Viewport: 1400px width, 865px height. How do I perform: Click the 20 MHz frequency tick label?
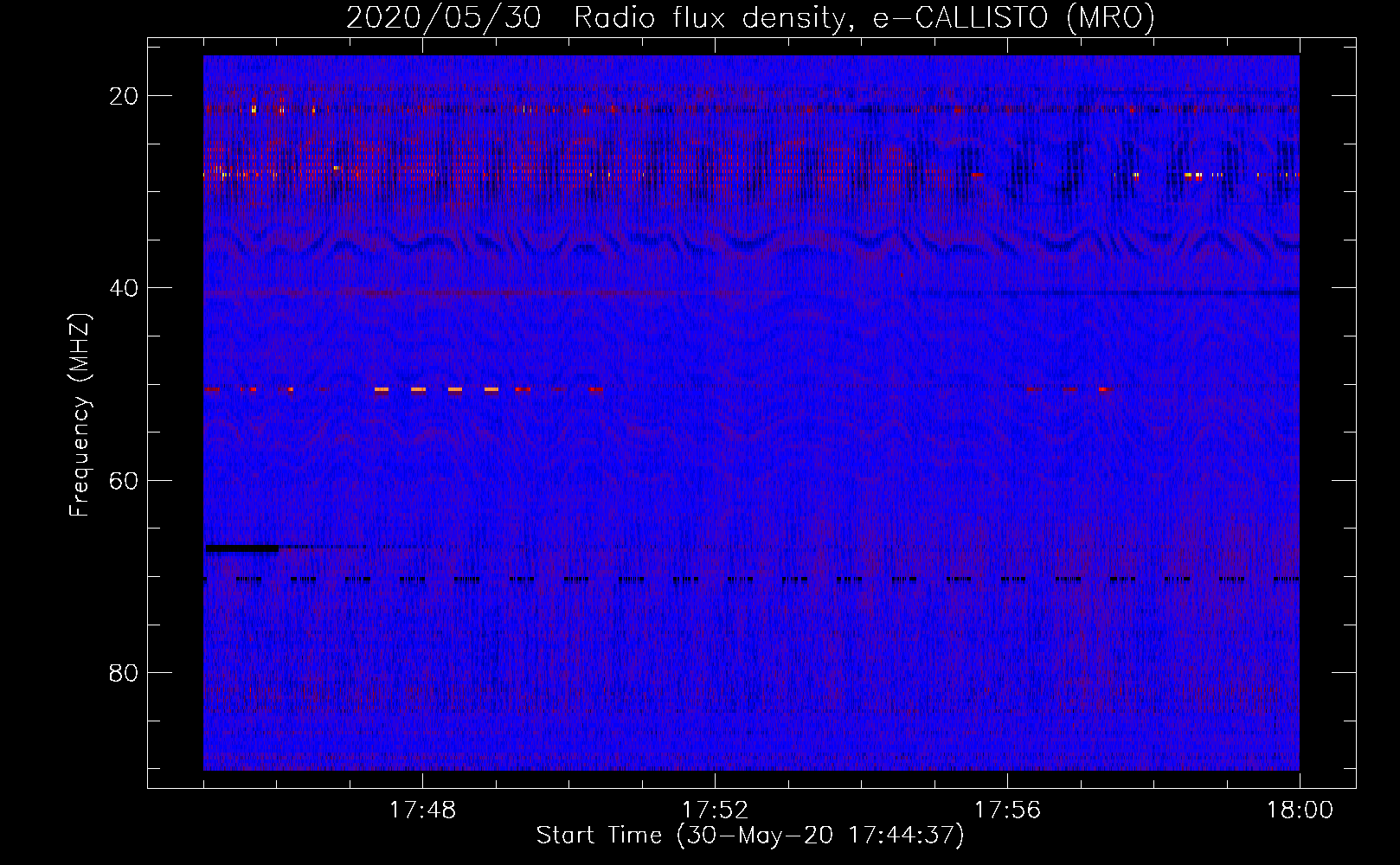pos(124,96)
